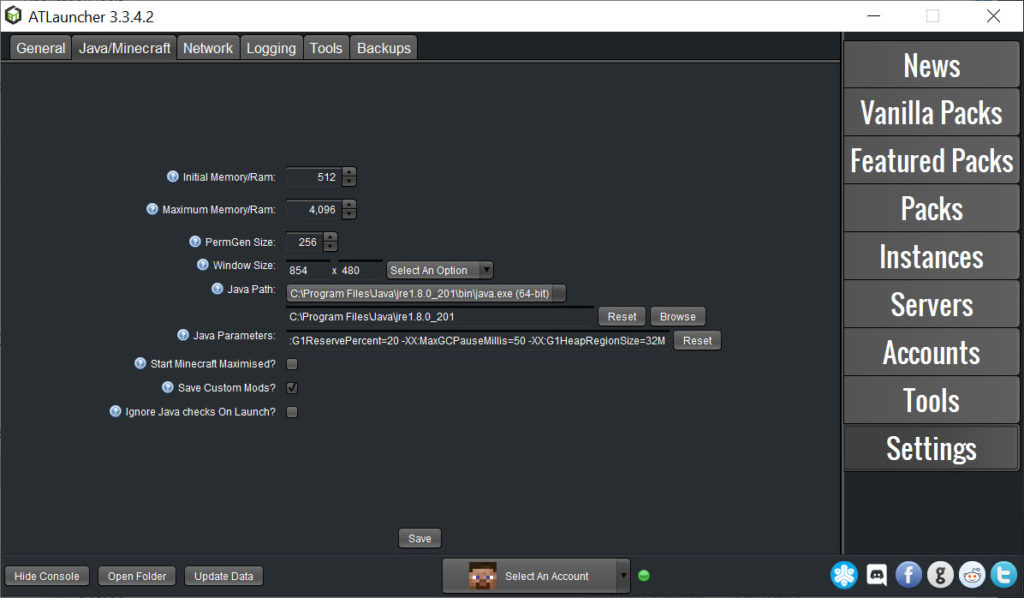The image size is (1024, 598).
Task: Decrease PermGen Size with the down arrow
Action: click(x=330, y=247)
